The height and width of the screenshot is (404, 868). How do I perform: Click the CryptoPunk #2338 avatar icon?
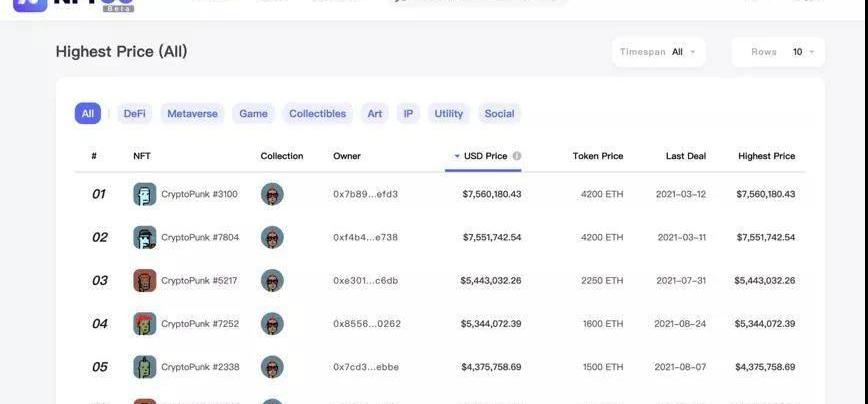coord(145,367)
